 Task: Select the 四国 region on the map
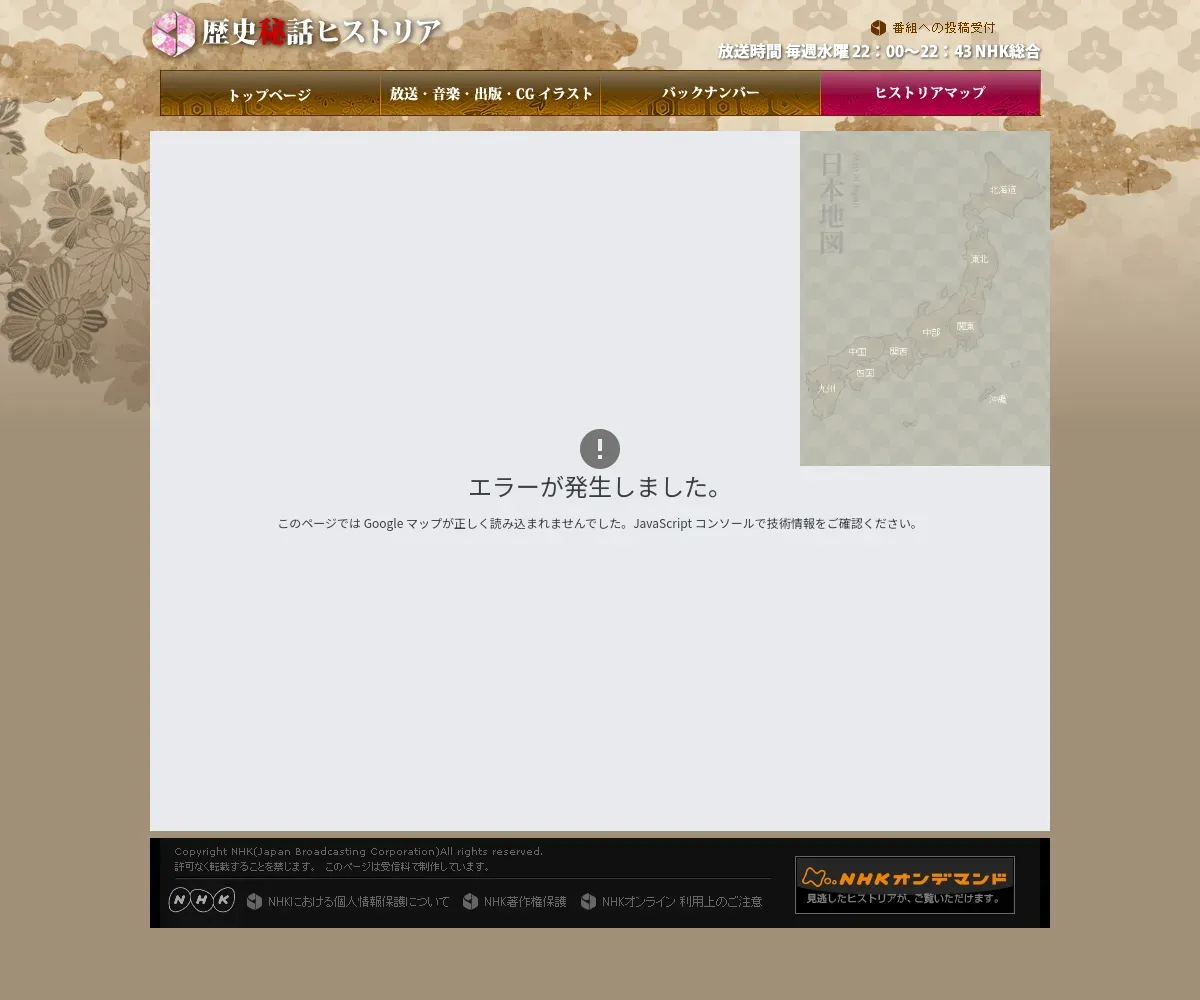(865, 373)
